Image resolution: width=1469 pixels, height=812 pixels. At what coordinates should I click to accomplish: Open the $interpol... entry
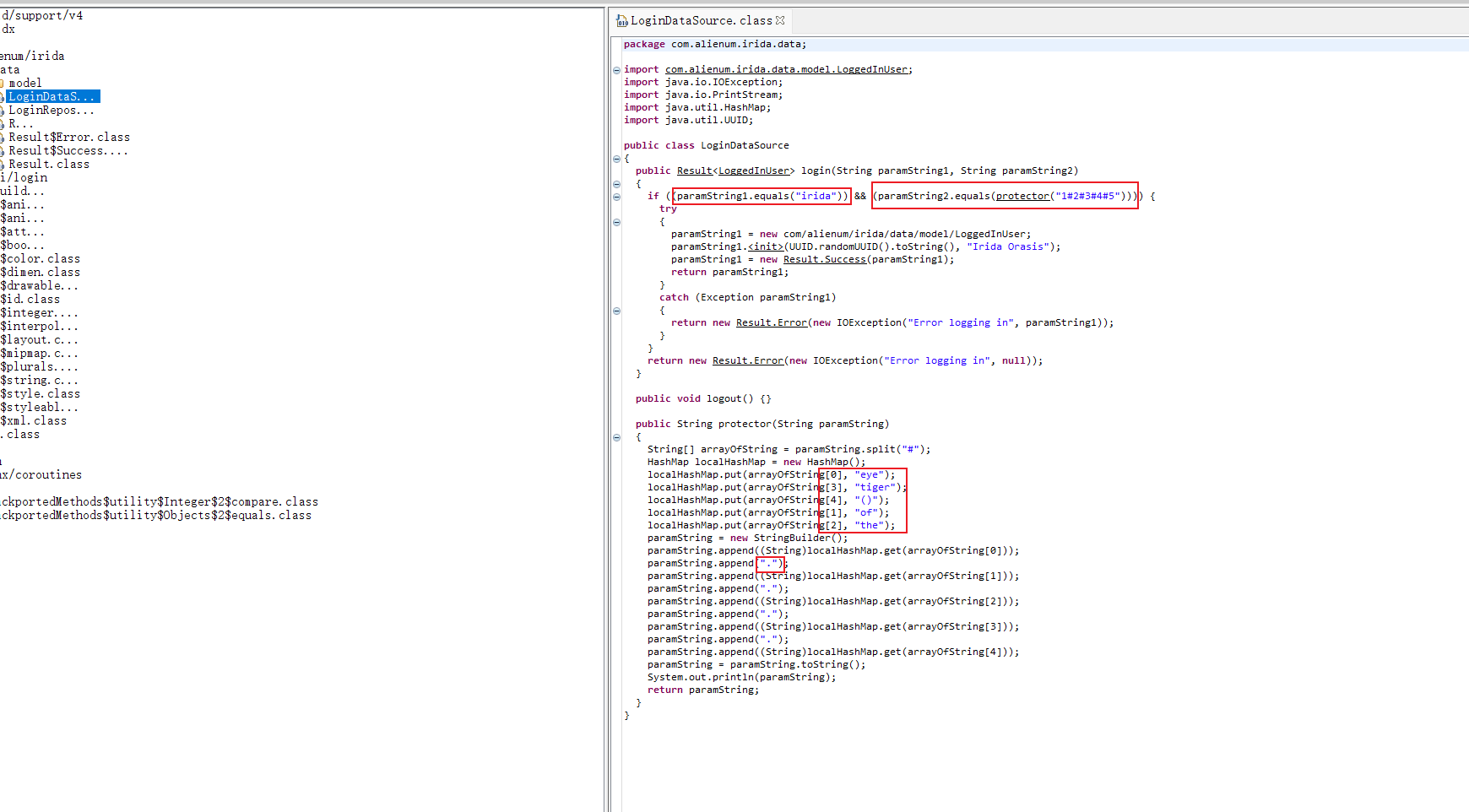tap(39, 326)
